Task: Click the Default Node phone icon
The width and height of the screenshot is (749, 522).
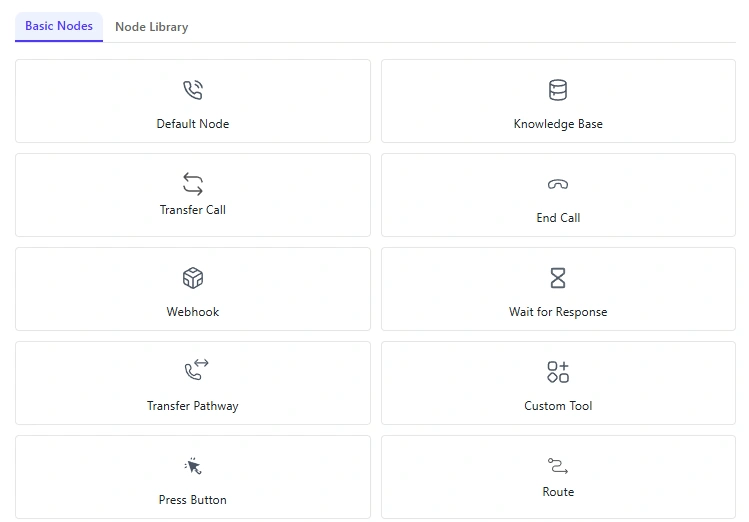Action: (193, 90)
